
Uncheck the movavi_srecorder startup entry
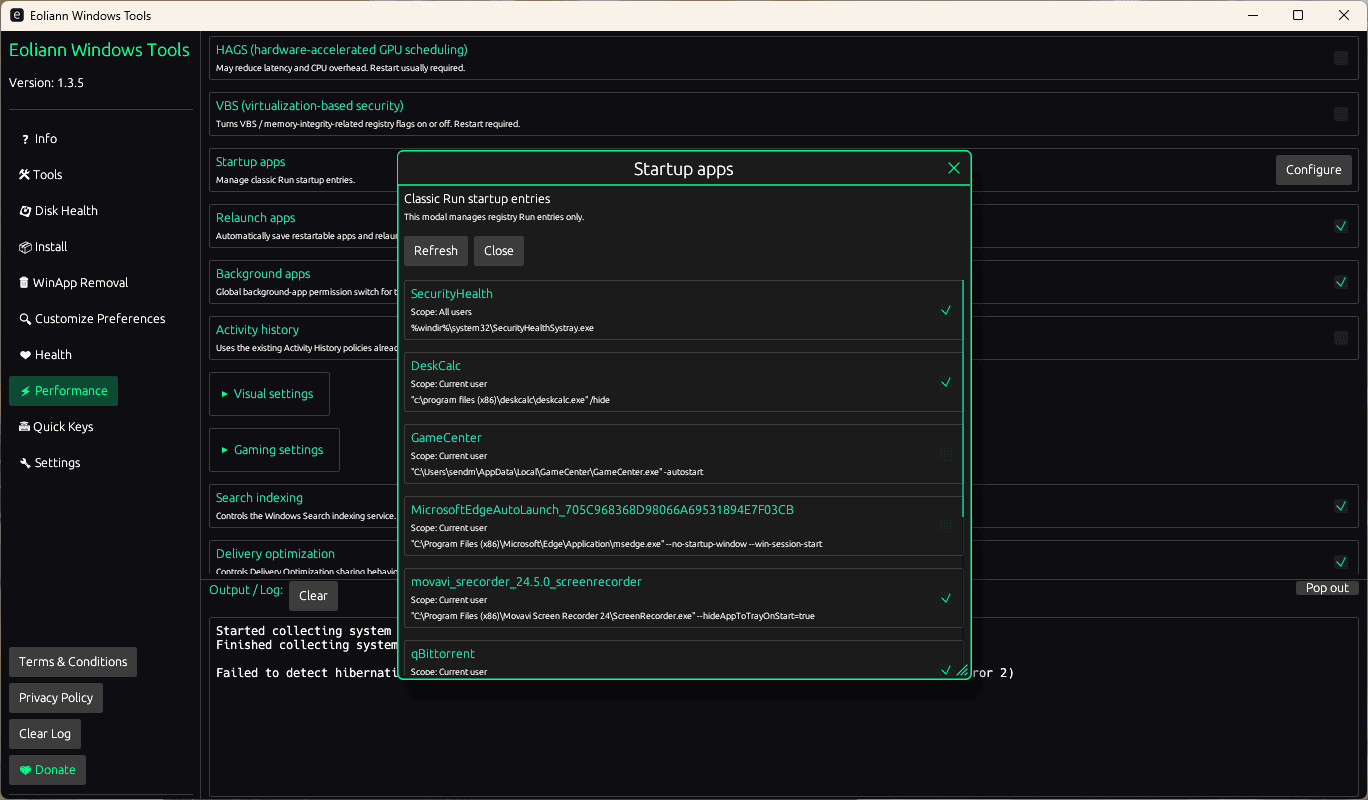point(946,598)
